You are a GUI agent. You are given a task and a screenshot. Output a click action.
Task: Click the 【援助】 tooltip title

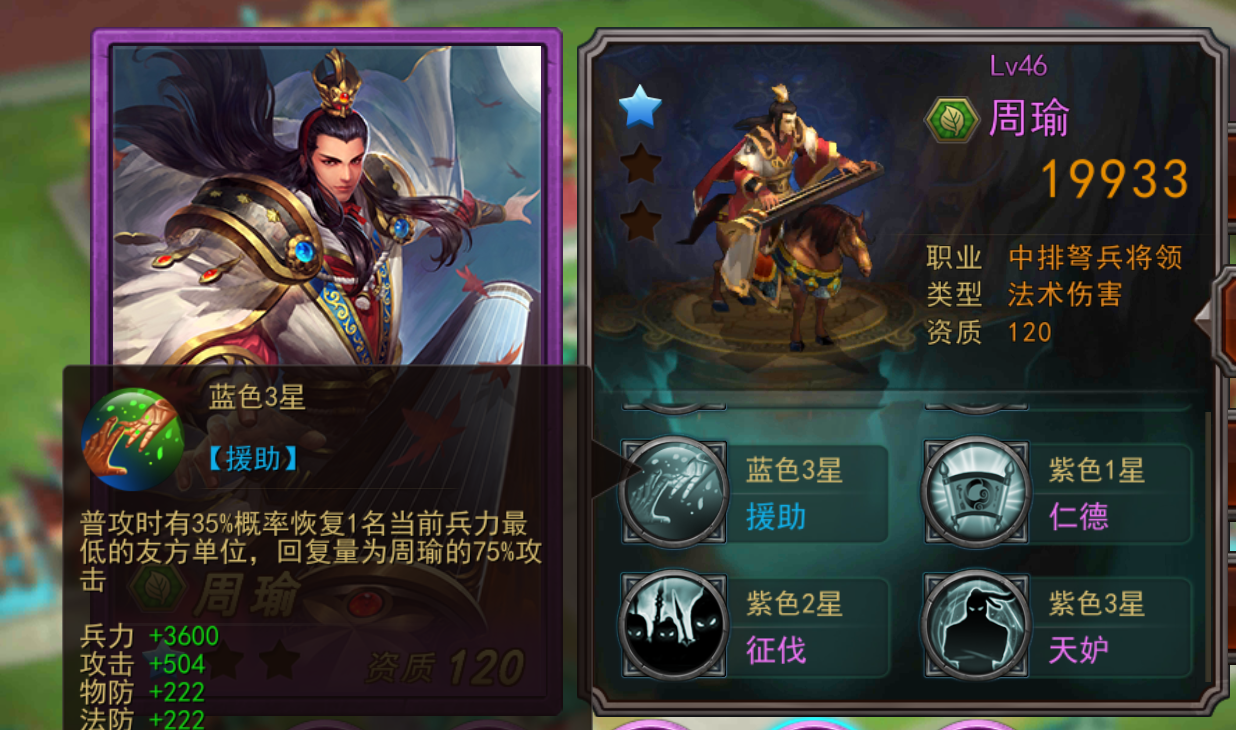(x=253, y=458)
